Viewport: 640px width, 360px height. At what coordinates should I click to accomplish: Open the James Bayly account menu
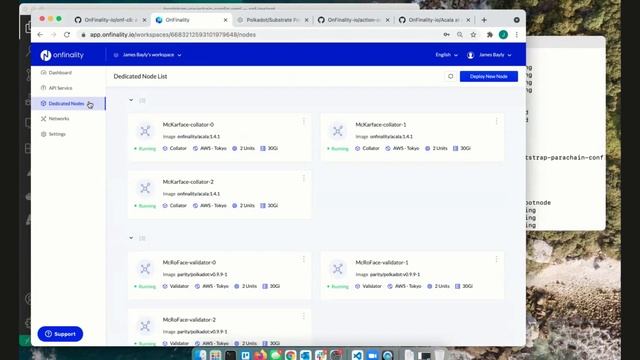tap(495, 55)
